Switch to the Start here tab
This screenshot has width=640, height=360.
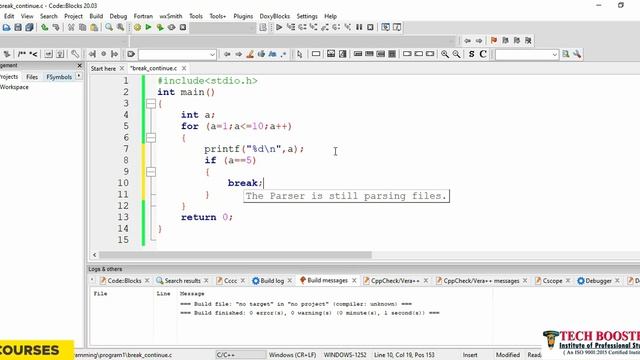pyautogui.click(x=103, y=69)
